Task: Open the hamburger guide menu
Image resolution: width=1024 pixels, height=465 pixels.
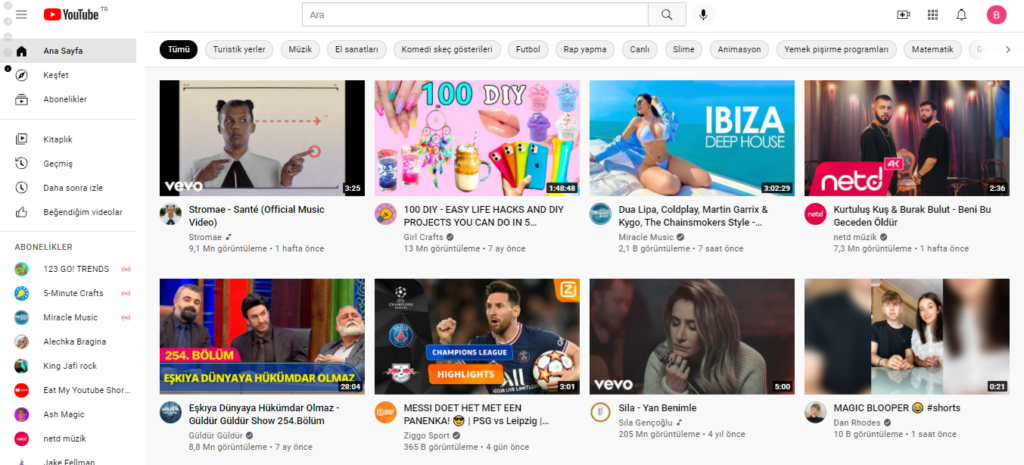Action: tap(22, 14)
